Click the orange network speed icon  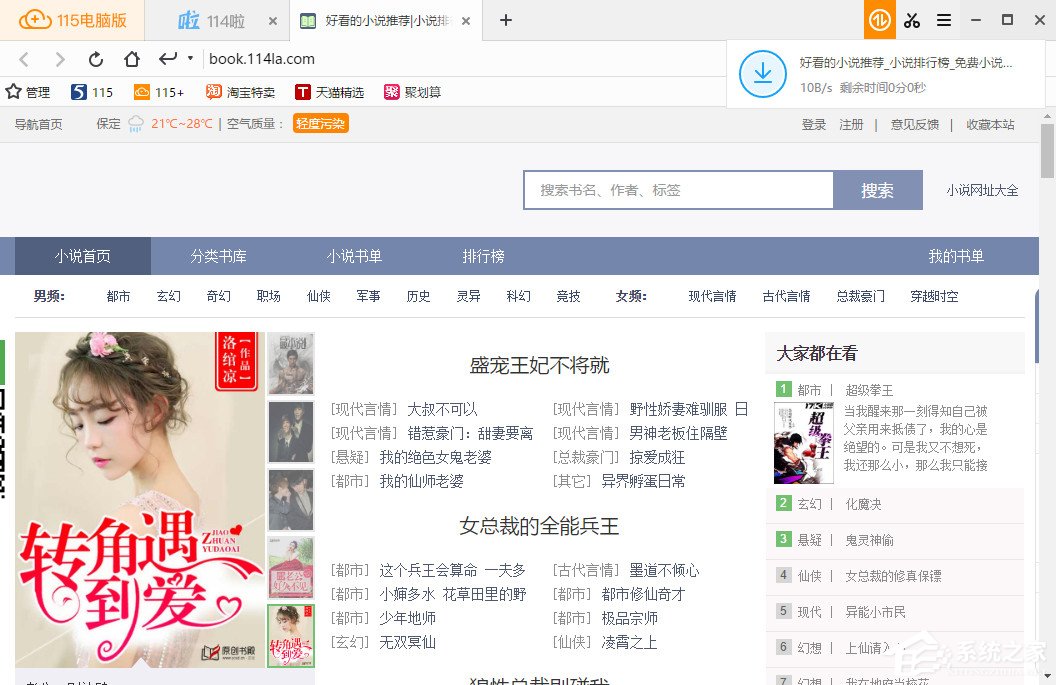click(879, 20)
